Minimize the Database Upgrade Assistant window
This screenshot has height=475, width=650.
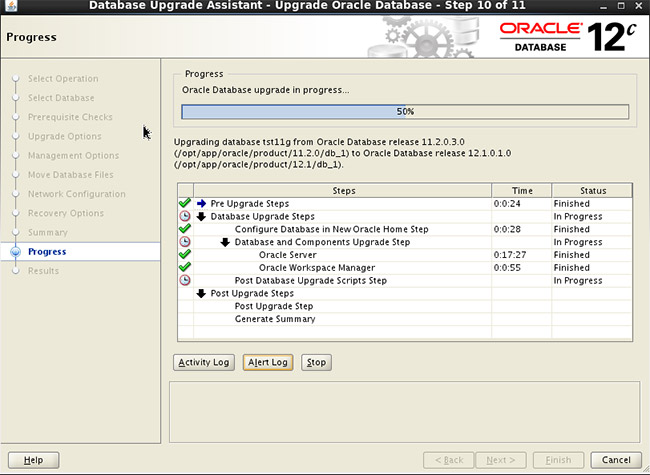[603, 6]
